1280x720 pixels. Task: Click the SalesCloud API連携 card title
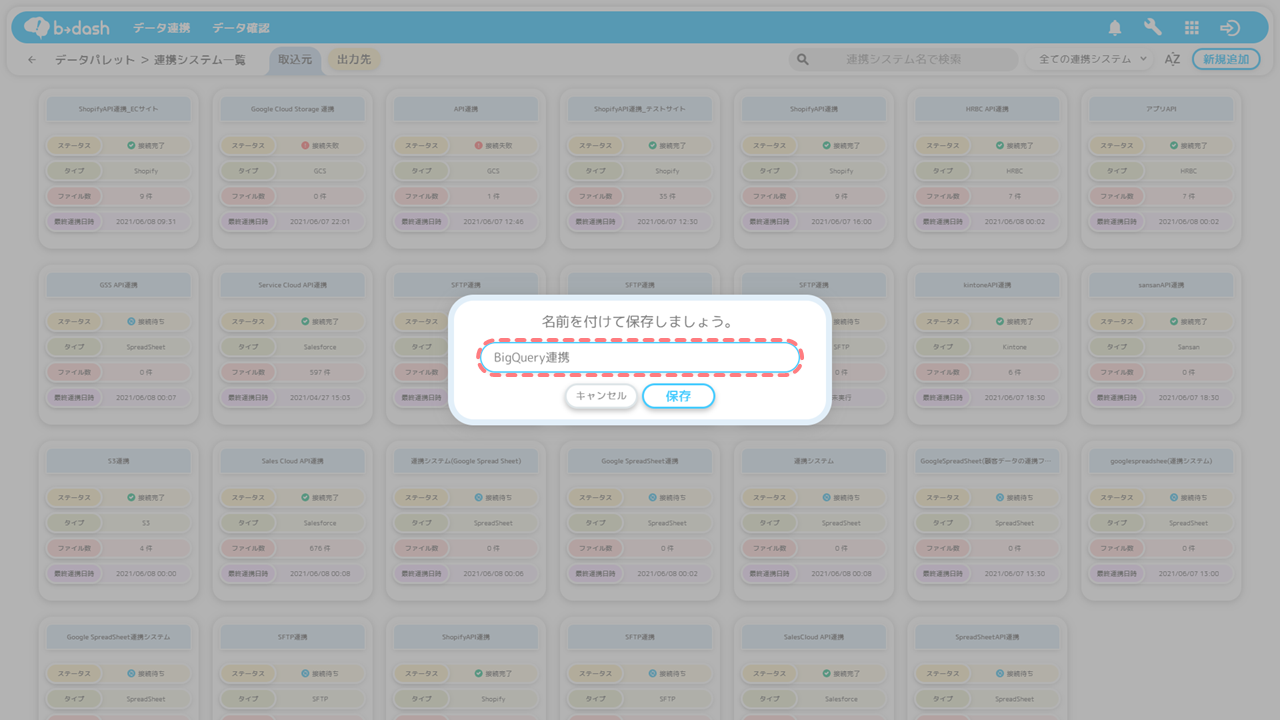(814, 637)
